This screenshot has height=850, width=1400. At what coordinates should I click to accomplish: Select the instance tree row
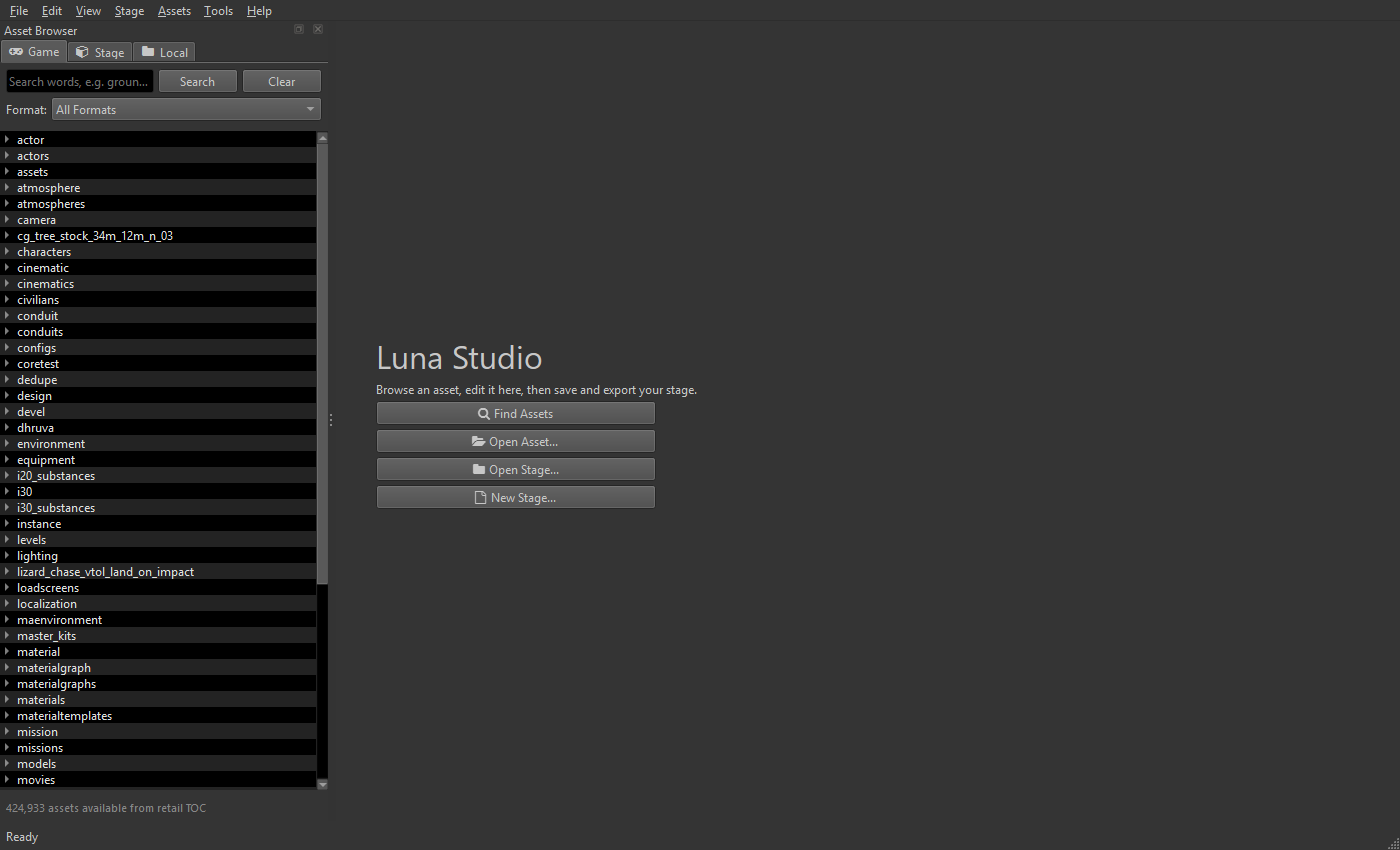158,524
